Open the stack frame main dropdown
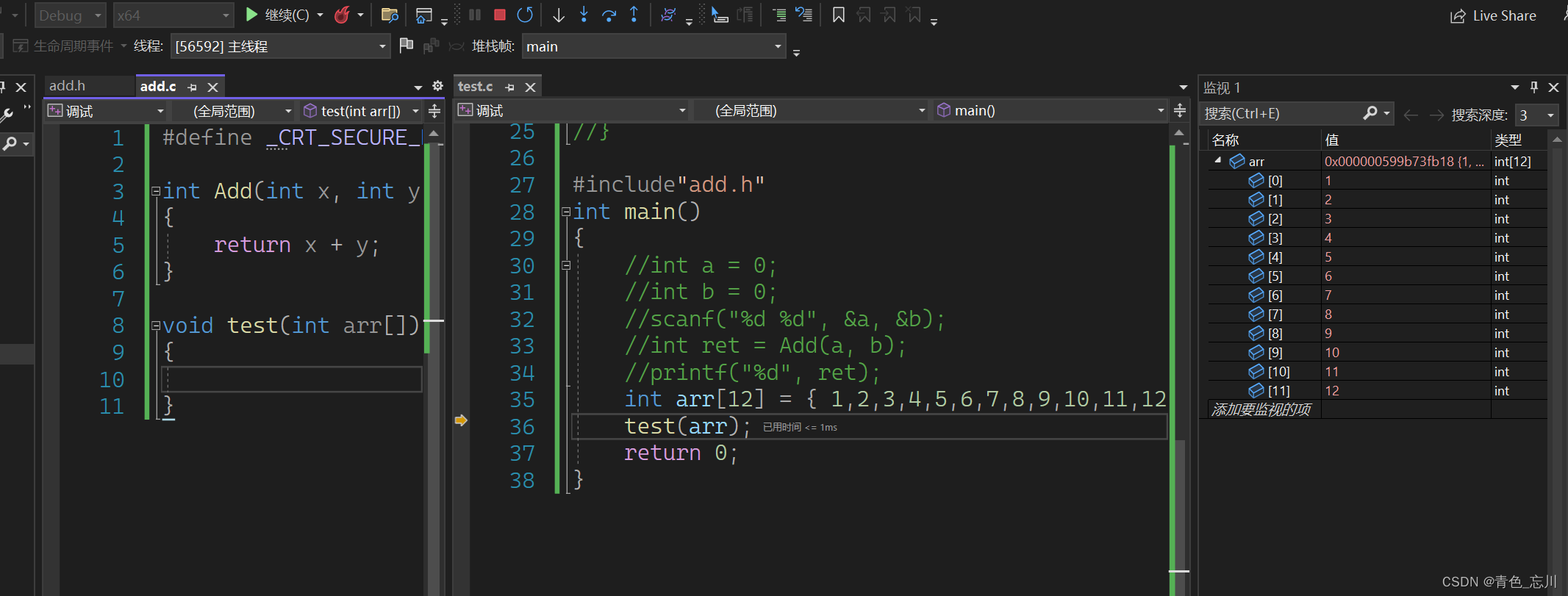This screenshot has height=596, width=1568. point(778,46)
